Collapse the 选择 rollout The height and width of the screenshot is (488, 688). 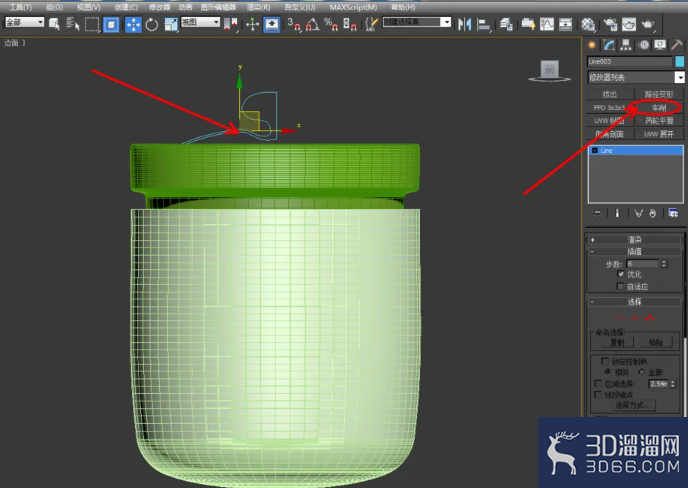click(x=634, y=302)
